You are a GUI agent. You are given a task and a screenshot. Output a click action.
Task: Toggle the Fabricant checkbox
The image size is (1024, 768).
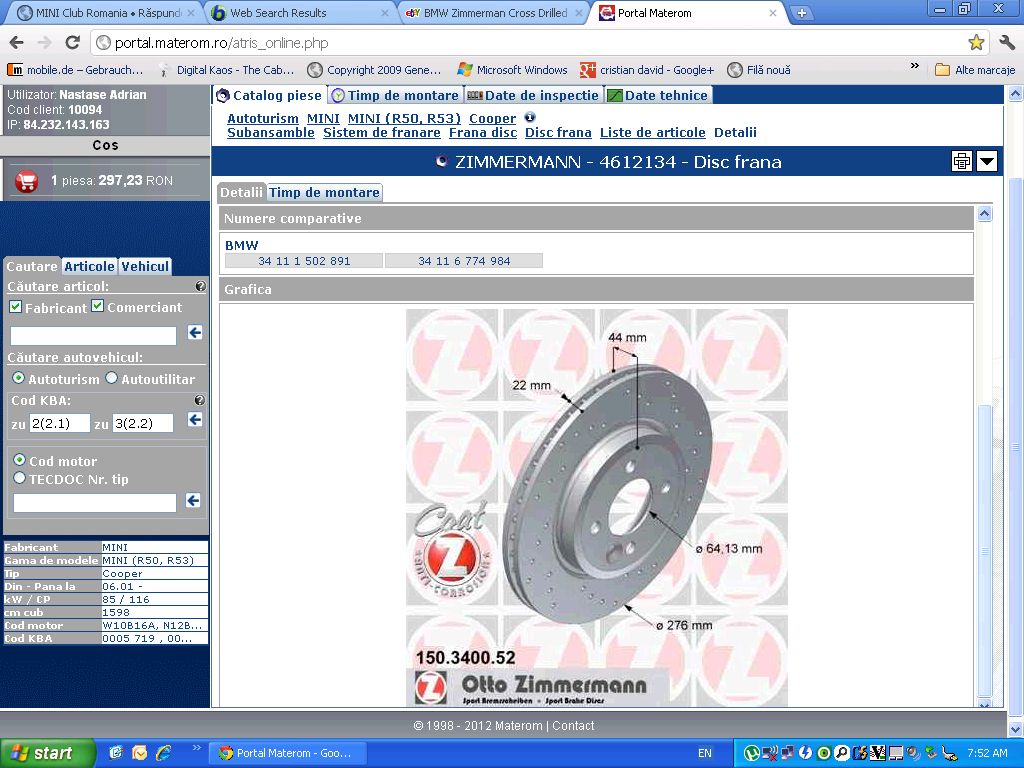point(16,306)
